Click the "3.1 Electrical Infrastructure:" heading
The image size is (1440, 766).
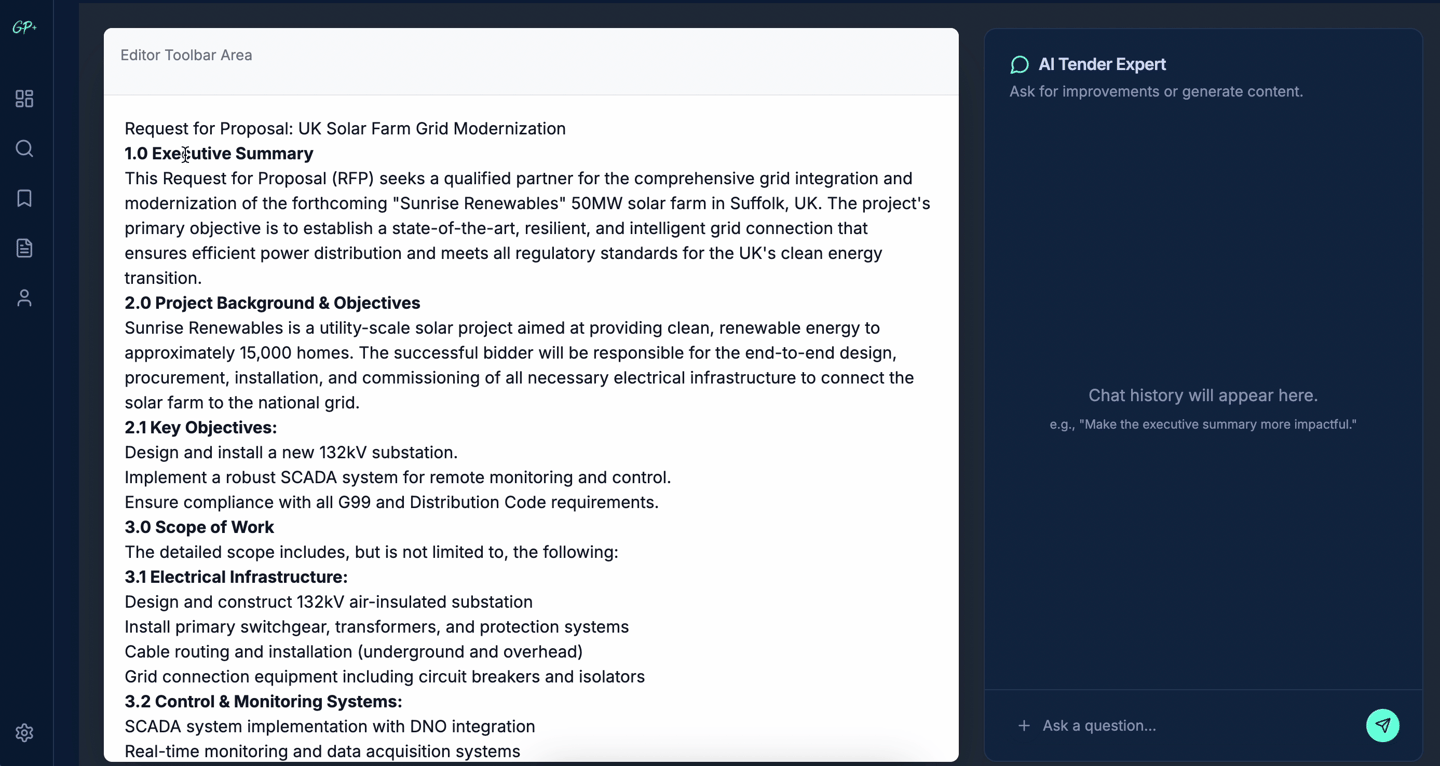[236, 577]
